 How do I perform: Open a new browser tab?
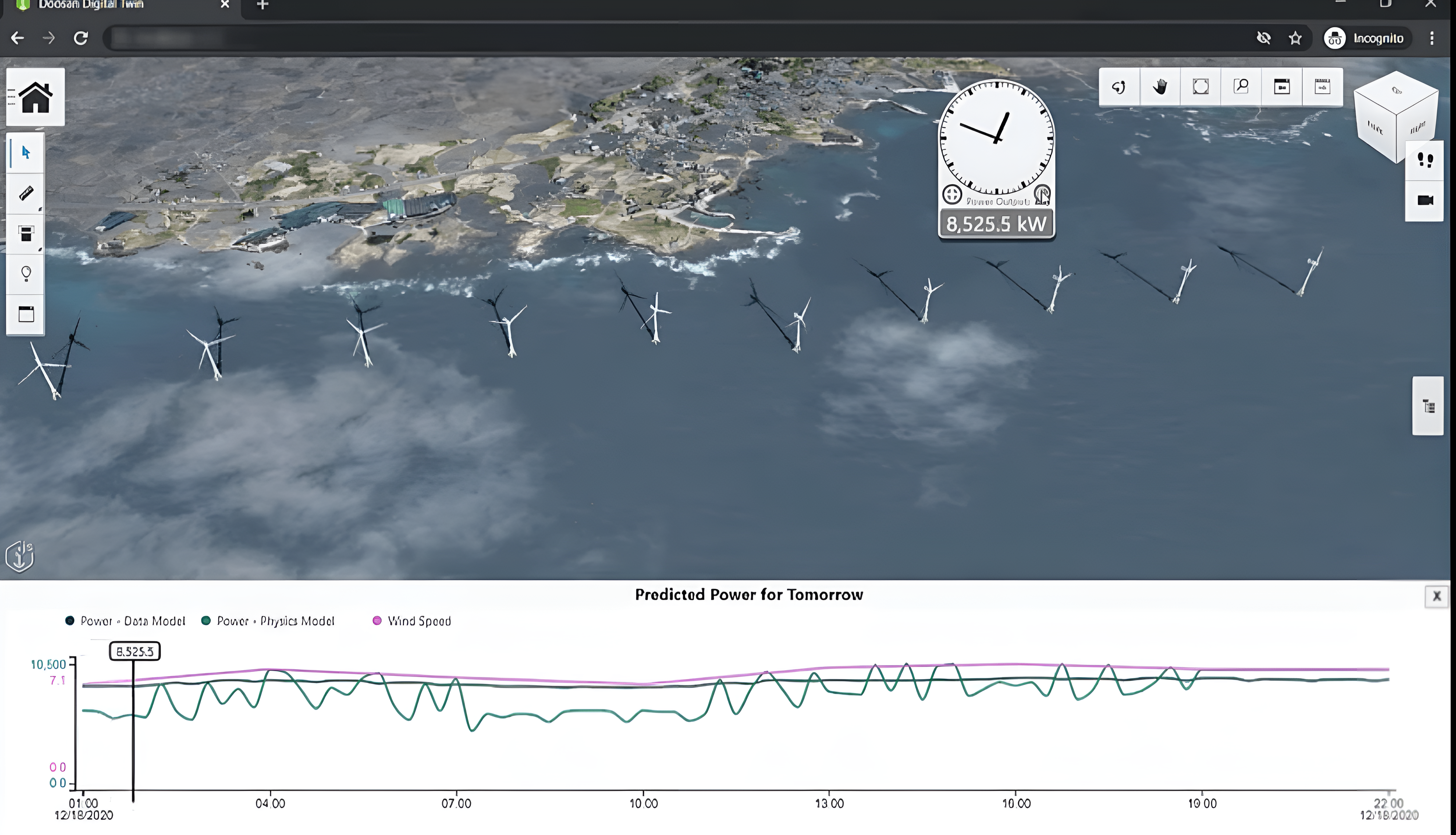[262, 5]
